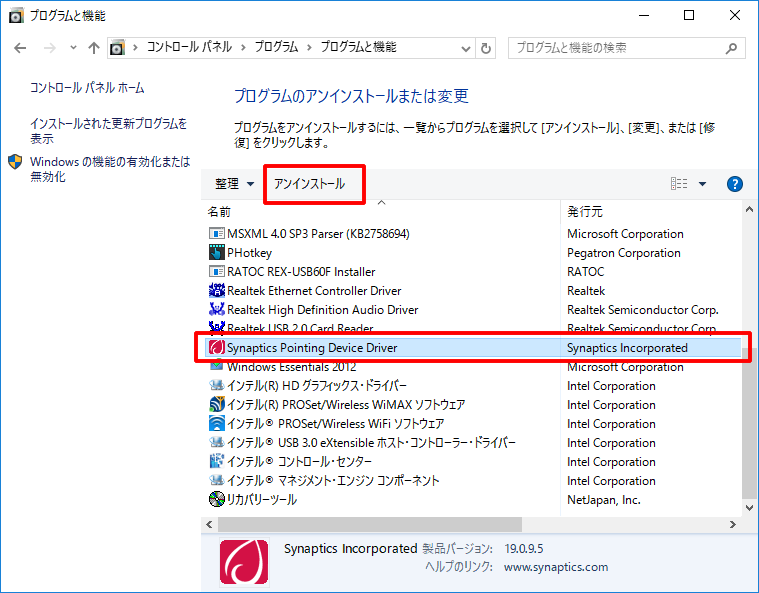This screenshot has height=593, width=759.
Task: Click the Forward navigation arrow
Action: coord(49,48)
